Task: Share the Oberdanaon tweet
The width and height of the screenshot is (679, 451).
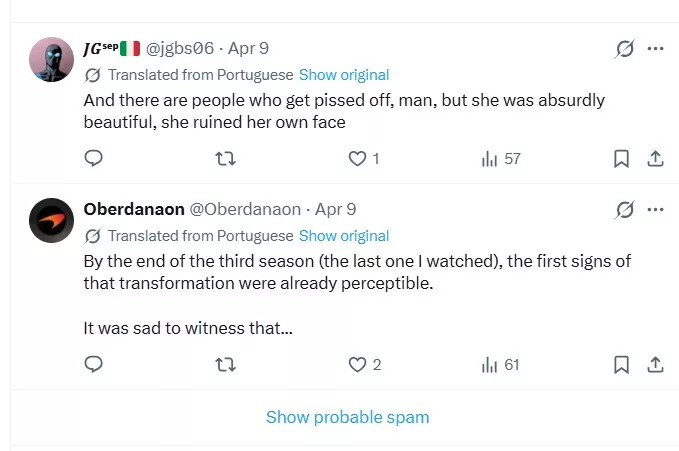Action: 656,365
